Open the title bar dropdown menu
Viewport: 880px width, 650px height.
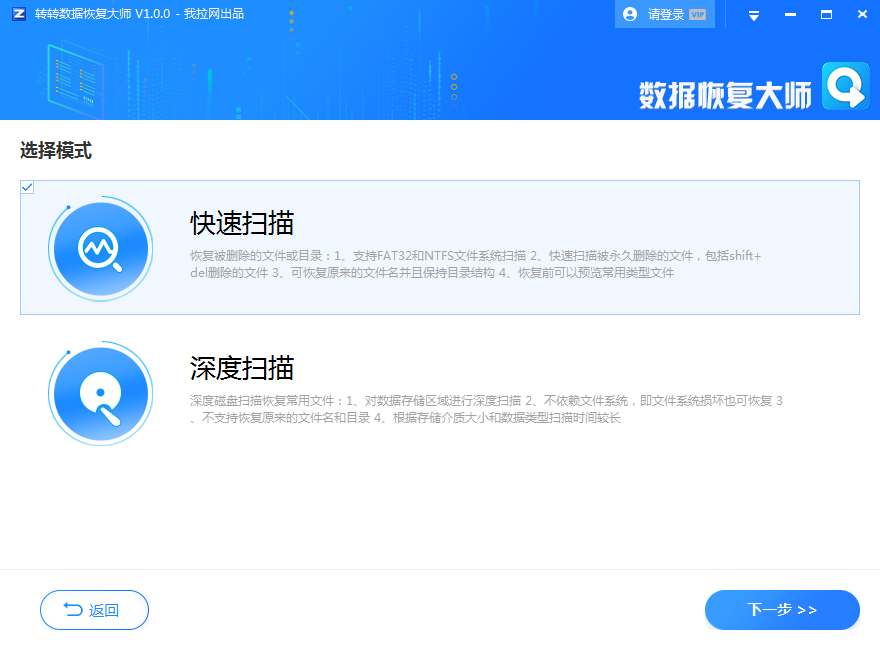click(754, 15)
